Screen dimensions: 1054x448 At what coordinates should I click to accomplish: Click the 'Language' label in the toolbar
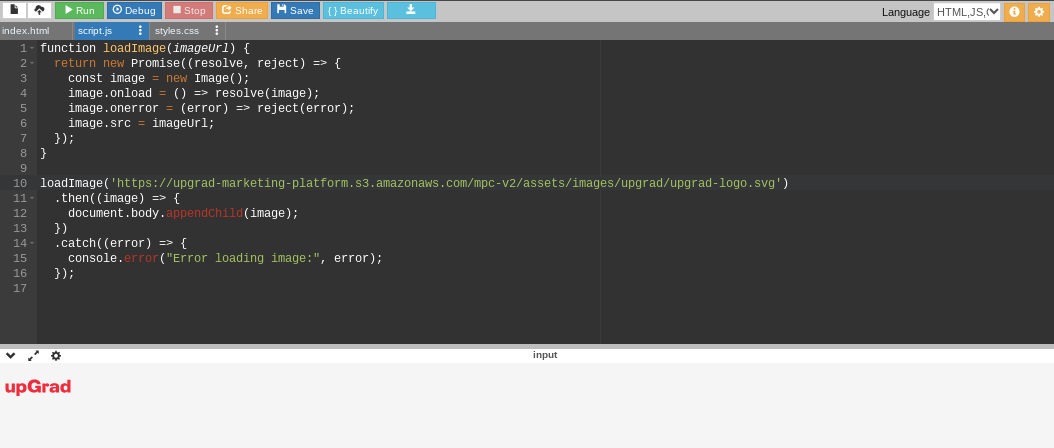coord(906,12)
